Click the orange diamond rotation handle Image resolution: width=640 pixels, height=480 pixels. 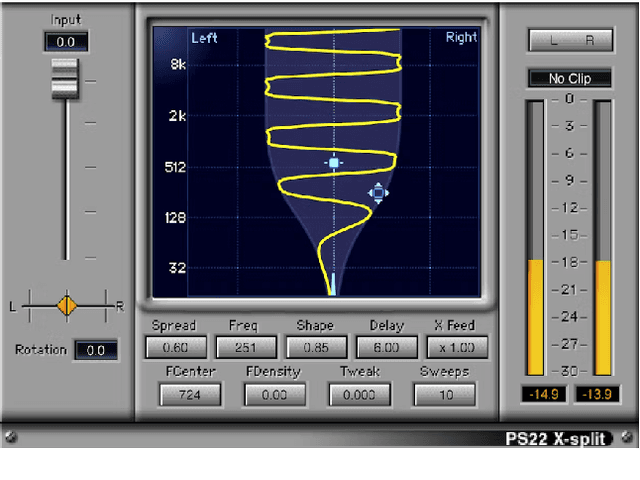pos(66,303)
